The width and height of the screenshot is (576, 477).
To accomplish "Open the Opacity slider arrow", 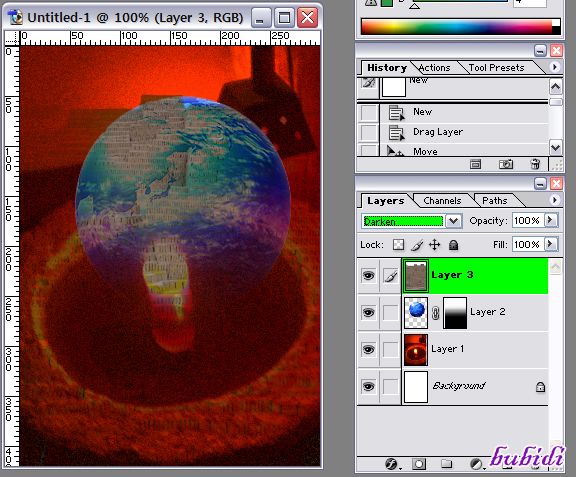I will pos(550,220).
